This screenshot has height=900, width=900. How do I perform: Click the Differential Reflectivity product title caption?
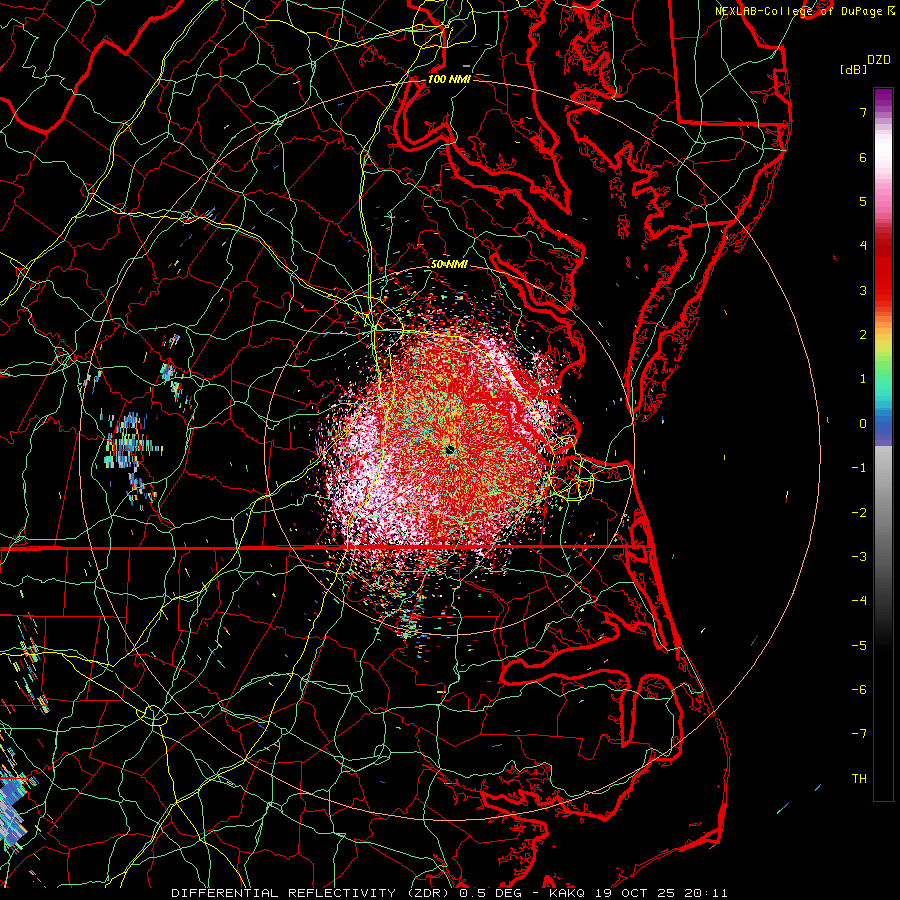(449, 893)
